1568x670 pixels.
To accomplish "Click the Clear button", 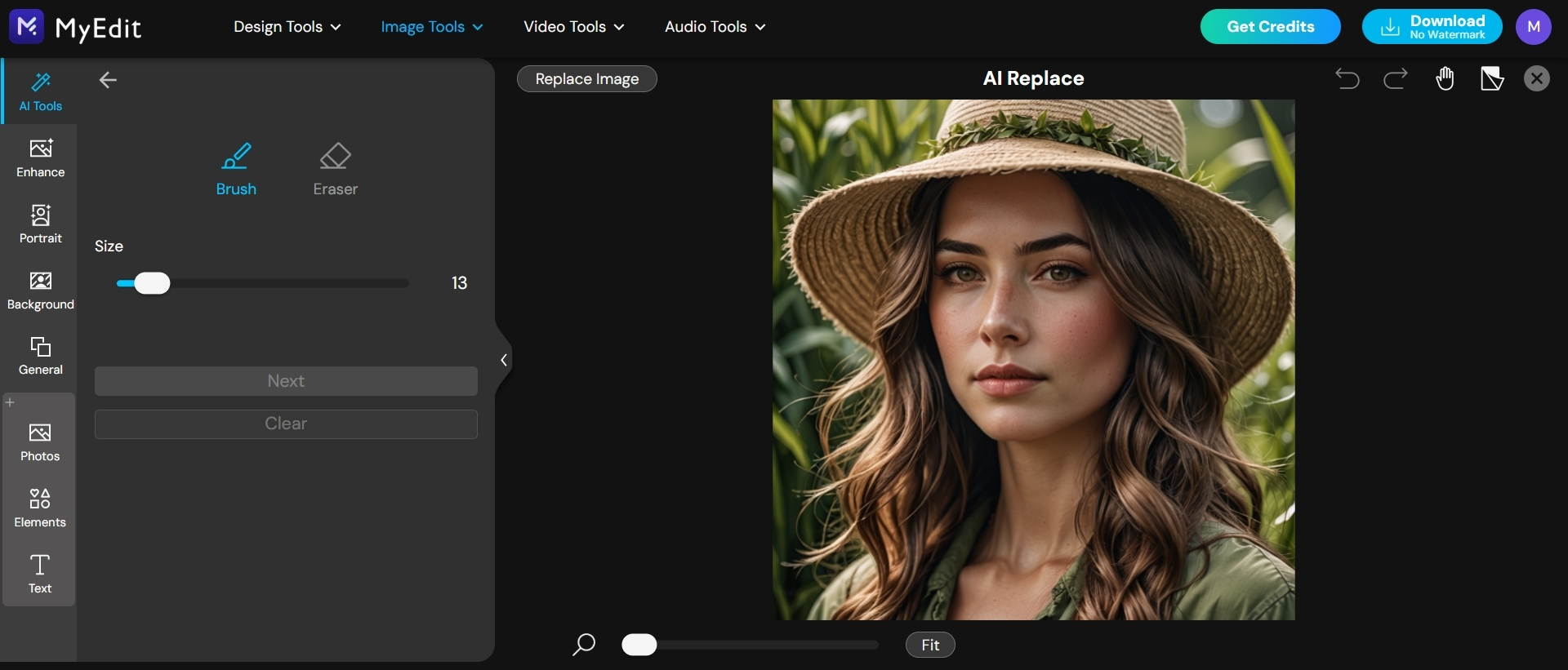I will 286,424.
